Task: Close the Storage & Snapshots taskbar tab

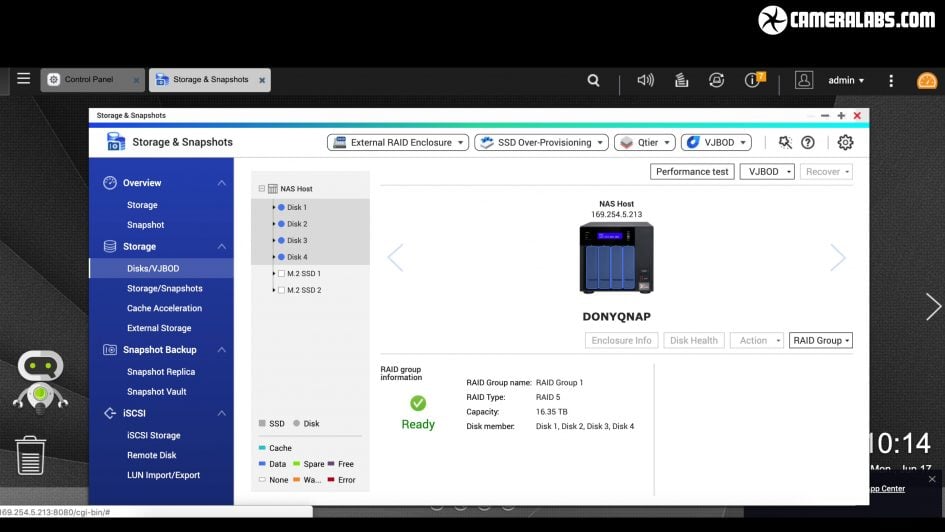Action: (262, 80)
